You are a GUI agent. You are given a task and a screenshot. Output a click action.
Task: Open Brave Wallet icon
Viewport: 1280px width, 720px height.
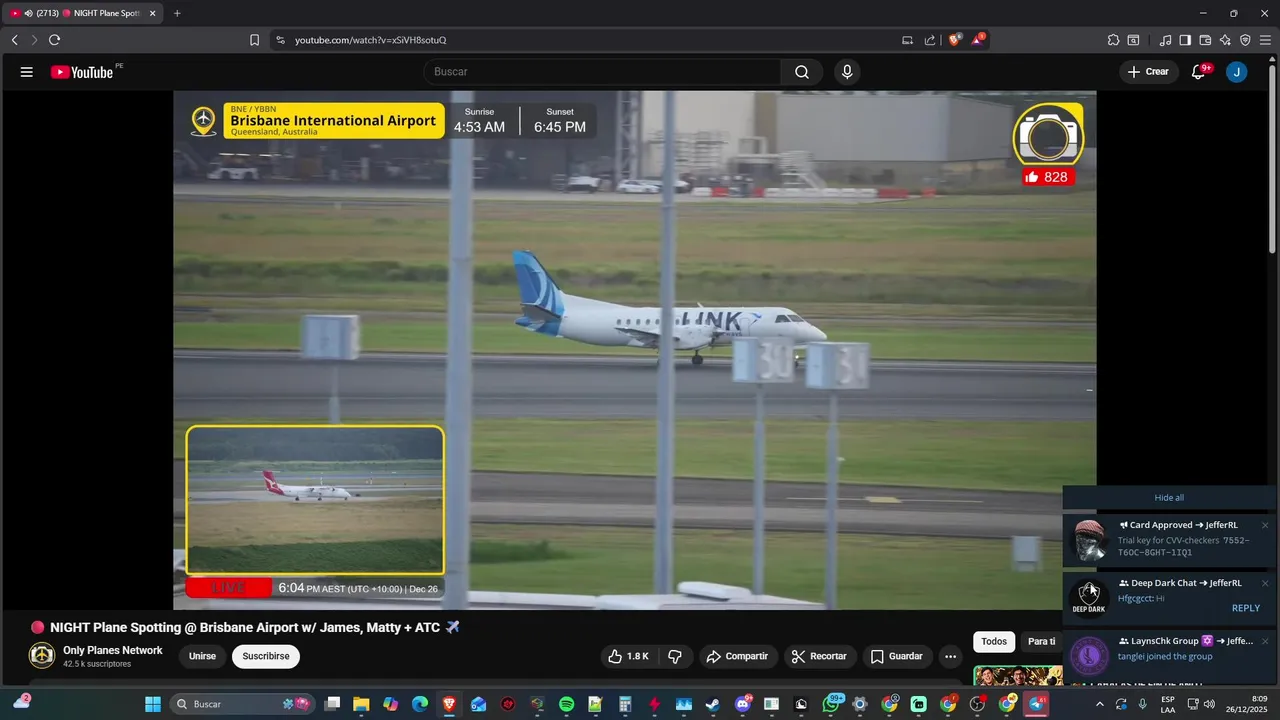[1205, 40]
